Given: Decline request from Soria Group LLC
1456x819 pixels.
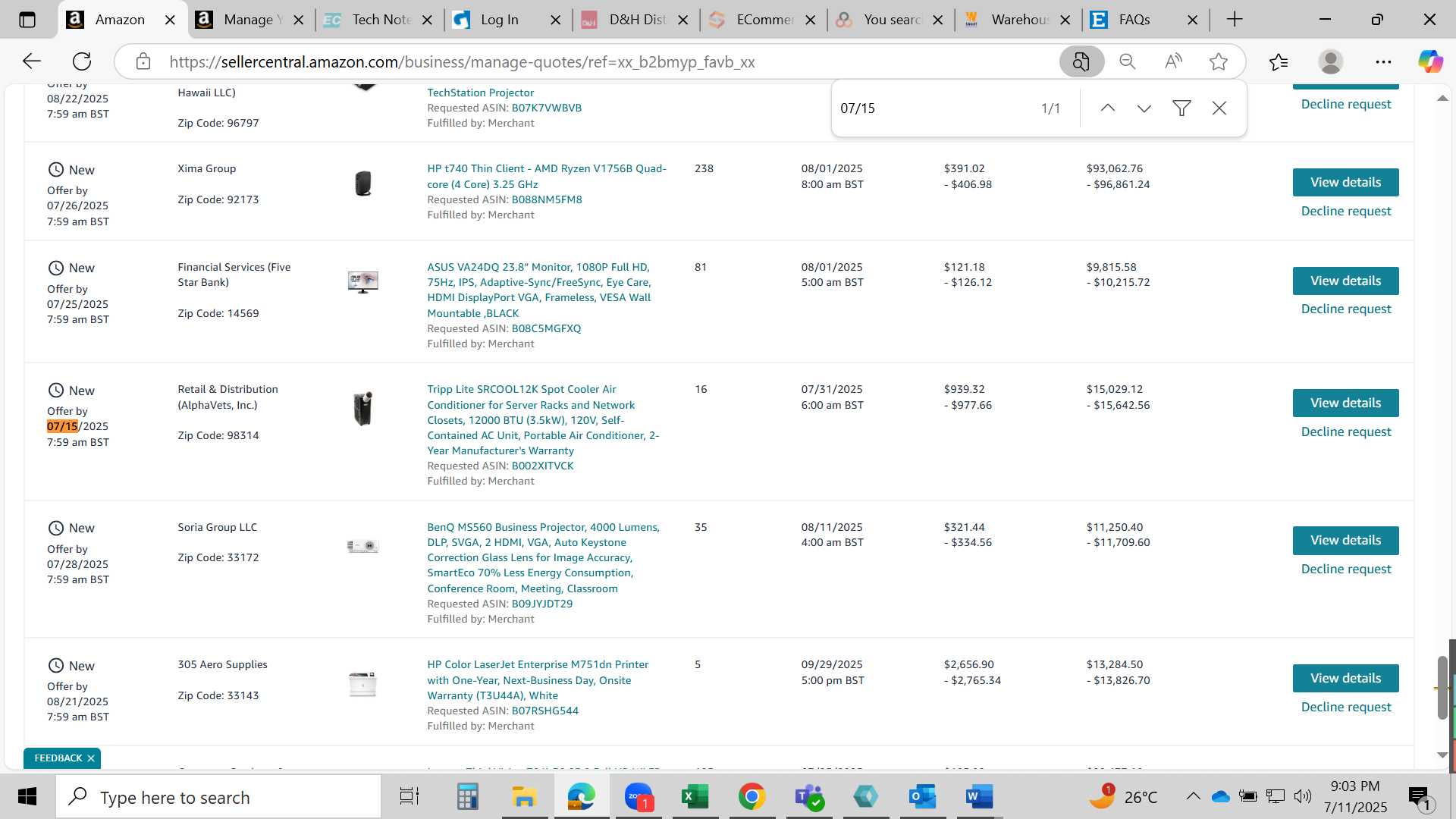Looking at the screenshot, I should pyautogui.click(x=1346, y=570).
